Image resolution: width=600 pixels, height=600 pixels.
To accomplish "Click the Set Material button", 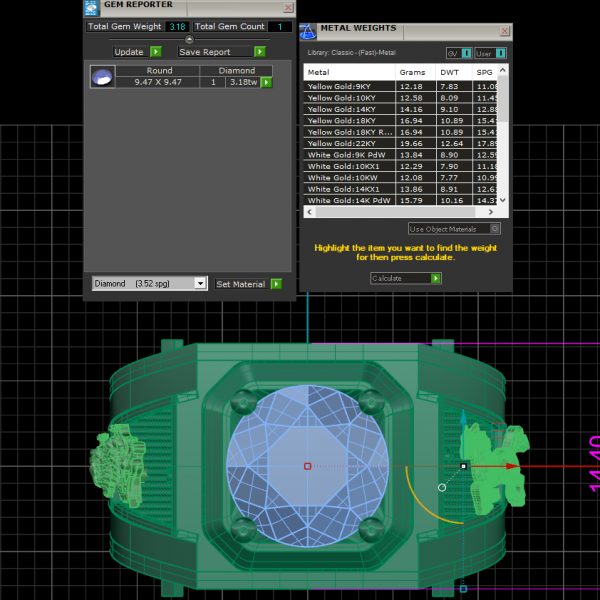I will click(x=240, y=284).
